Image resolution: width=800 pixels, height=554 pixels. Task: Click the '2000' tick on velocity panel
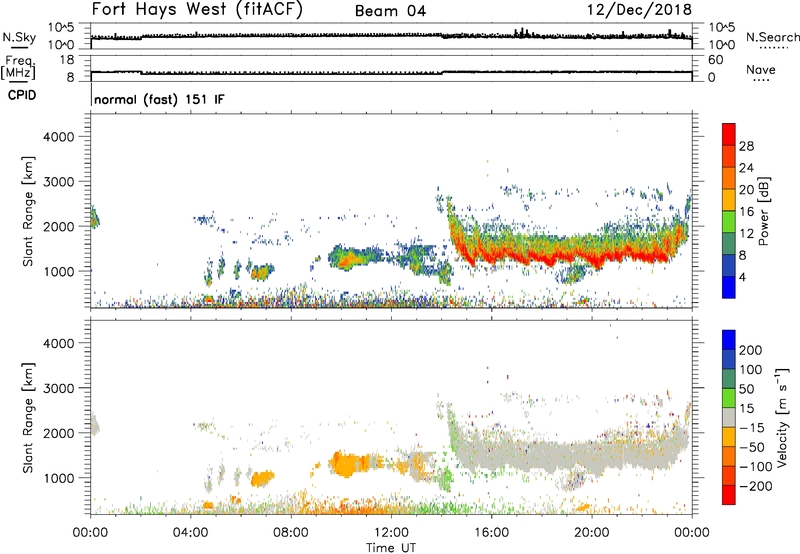(58, 433)
